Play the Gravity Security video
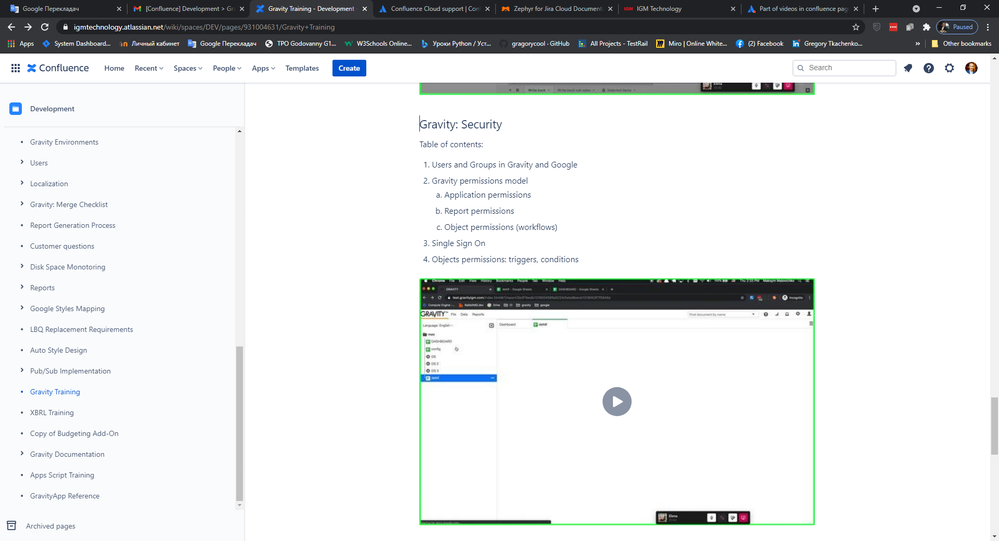Image resolution: width=999 pixels, height=541 pixels. click(x=617, y=401)
